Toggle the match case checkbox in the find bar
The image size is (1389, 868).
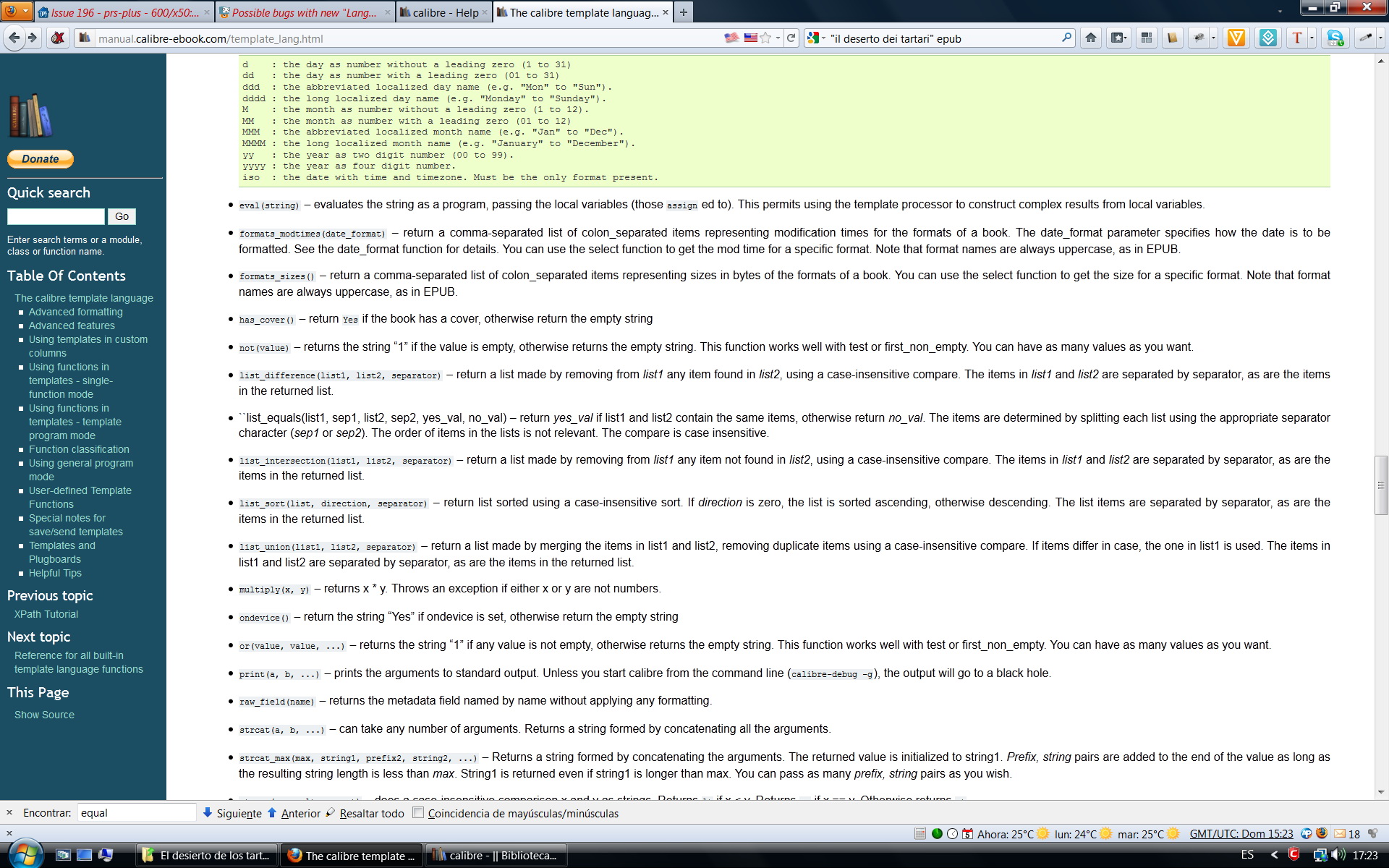(x=418, y=812)
